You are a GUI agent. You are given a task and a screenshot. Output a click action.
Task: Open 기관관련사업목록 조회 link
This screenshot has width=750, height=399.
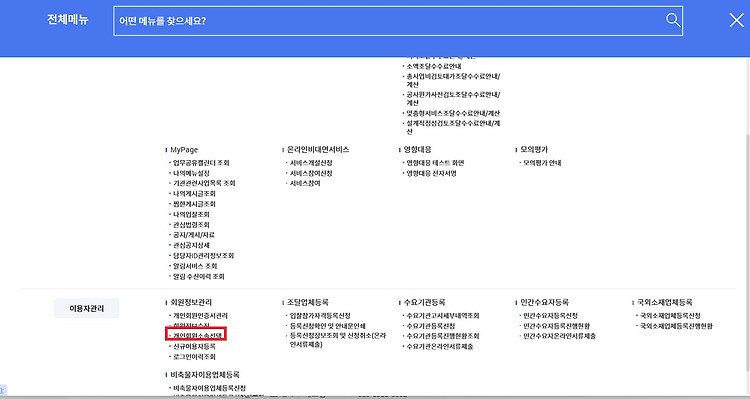[x=204, y=183]
